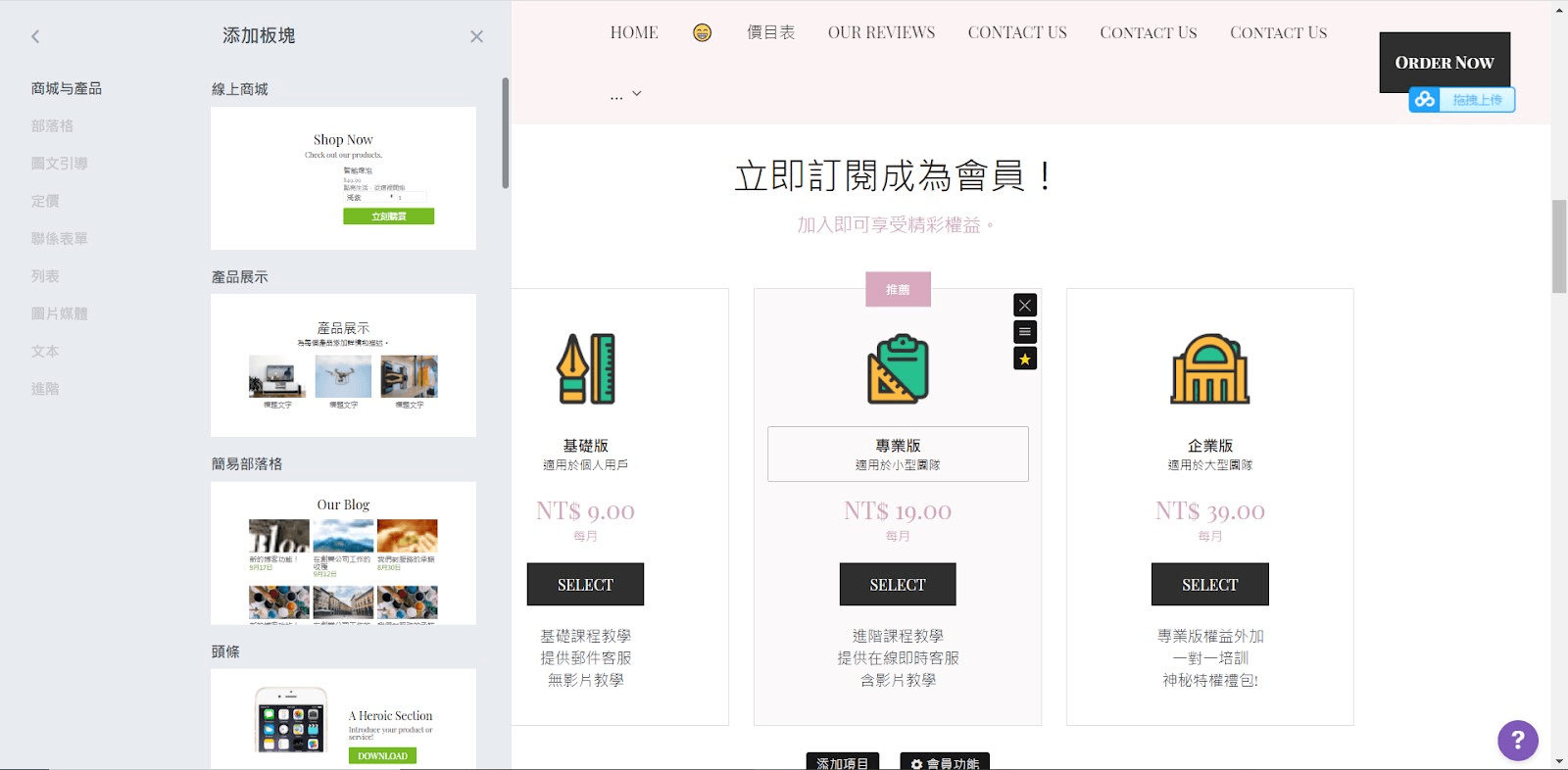Select 聯係表單 category
This screenshot has height=770, width=1568.
coord(59,238)
